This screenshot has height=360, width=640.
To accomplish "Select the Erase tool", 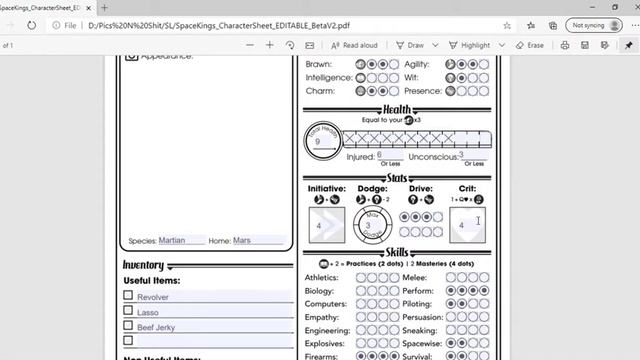I will click(530, 45).
